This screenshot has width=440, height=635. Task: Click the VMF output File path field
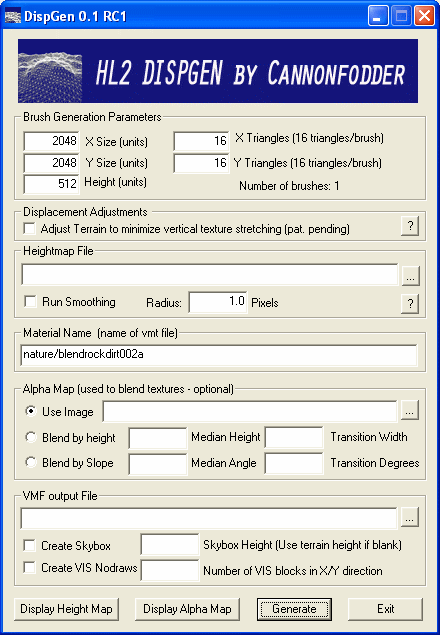point(209,518)
